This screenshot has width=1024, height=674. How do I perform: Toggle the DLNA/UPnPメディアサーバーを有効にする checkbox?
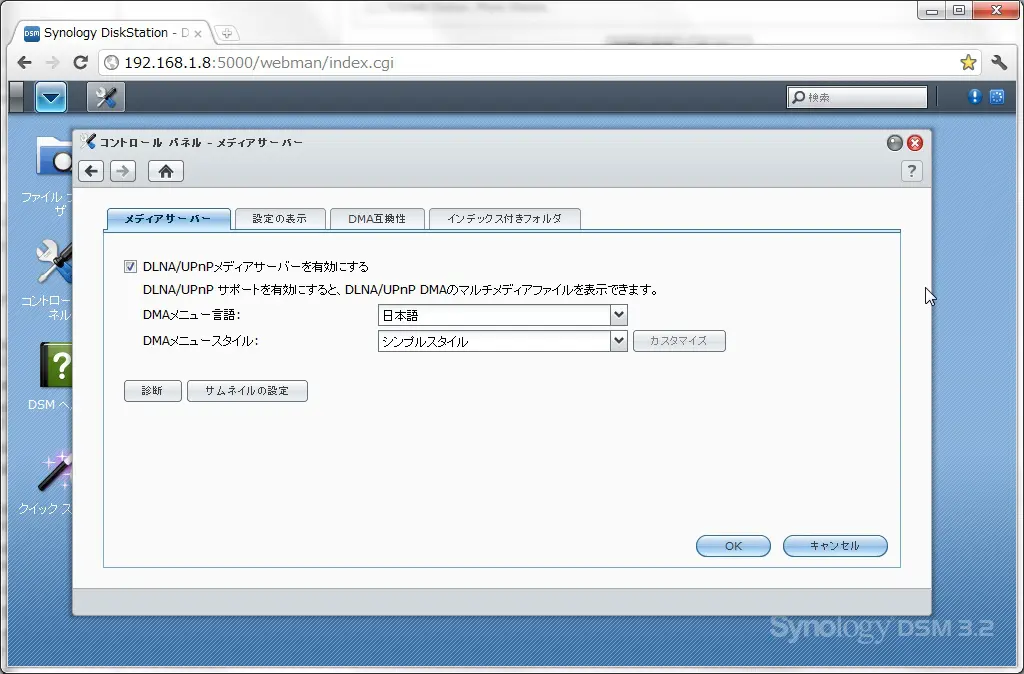(131, 266)
